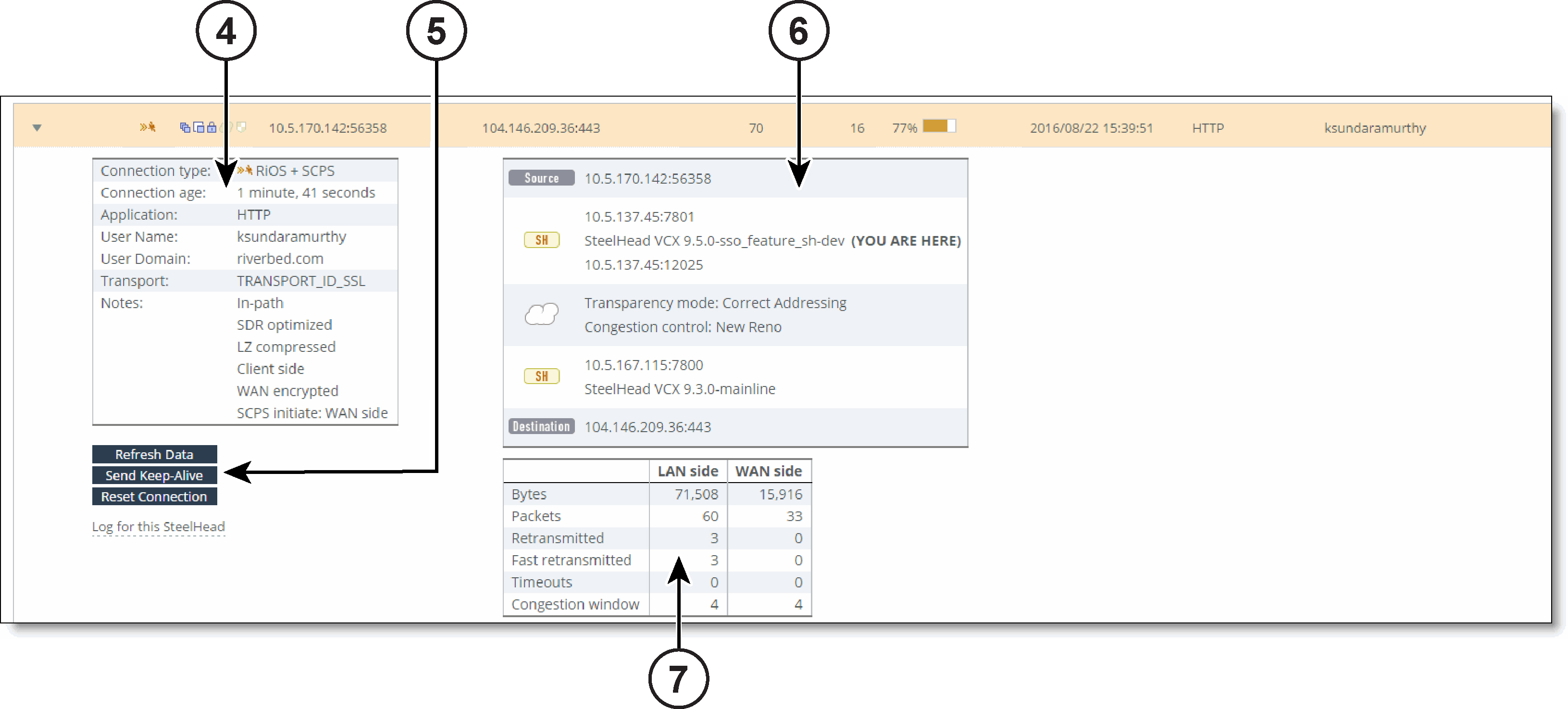Click the LAN side column header
Image resolution: width=1568 pixels, height=709 pixels.
click(688, 472)
